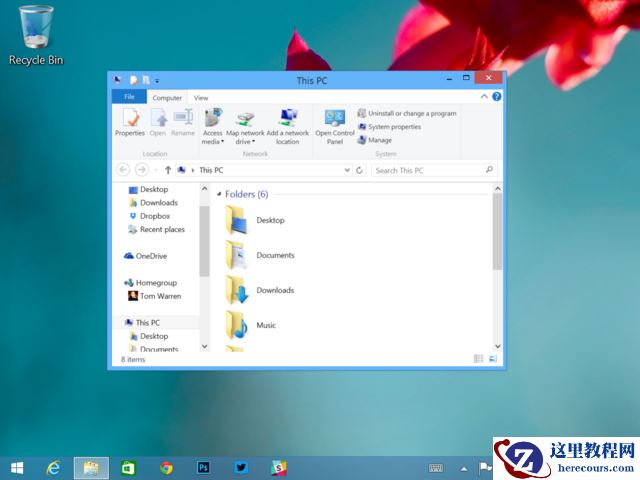Viewport: 640px width, 480px height.
Task: Switch to large icons view in status bar
Action: coord(493,359)
